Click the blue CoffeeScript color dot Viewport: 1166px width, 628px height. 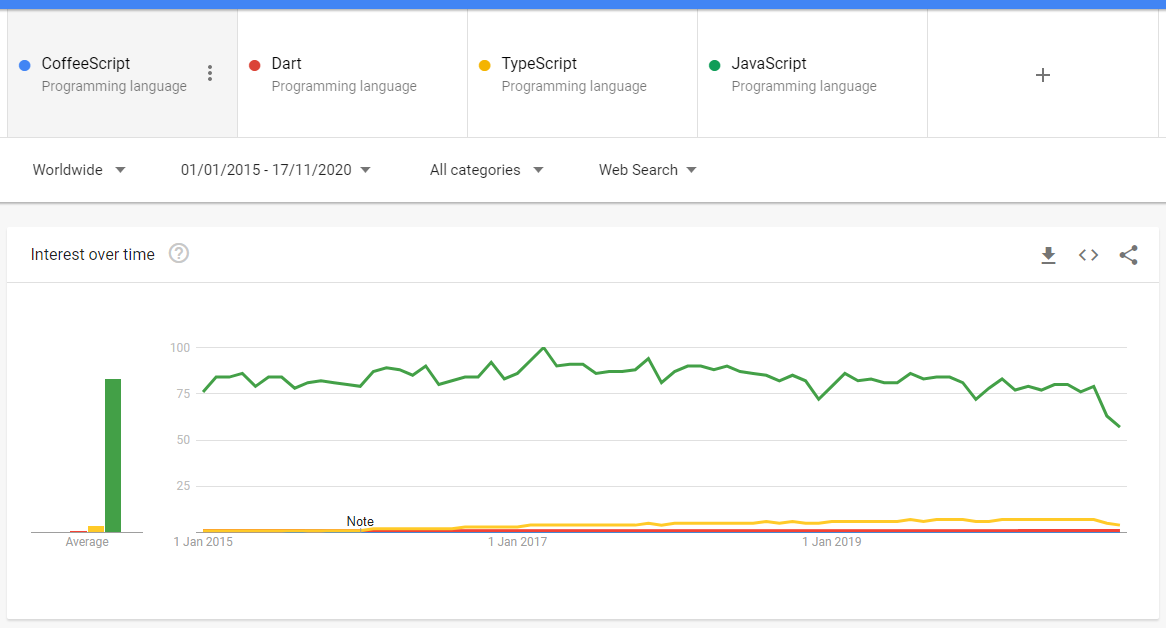tap(24, 64)
